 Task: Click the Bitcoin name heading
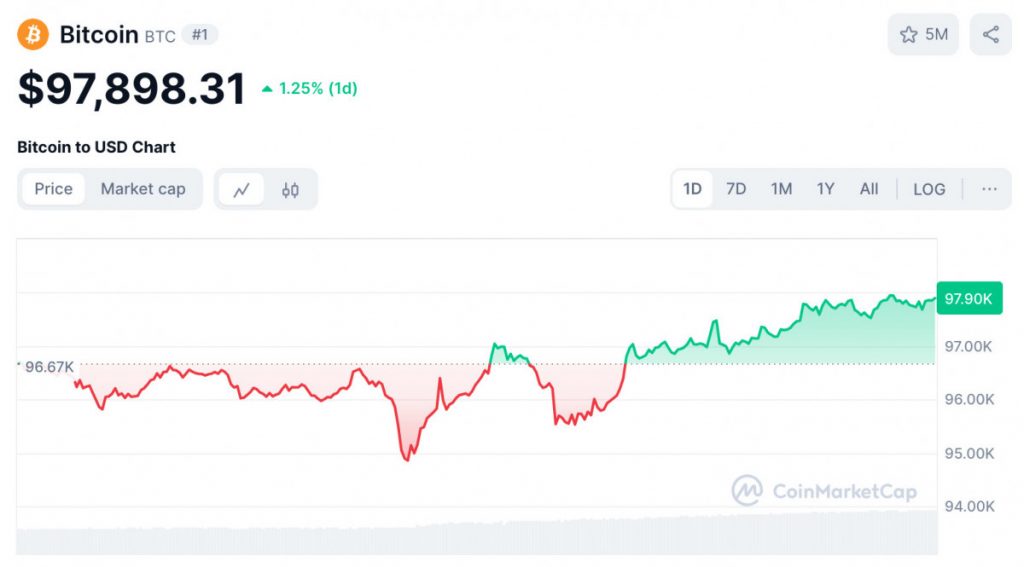click(x=99, y=34)
